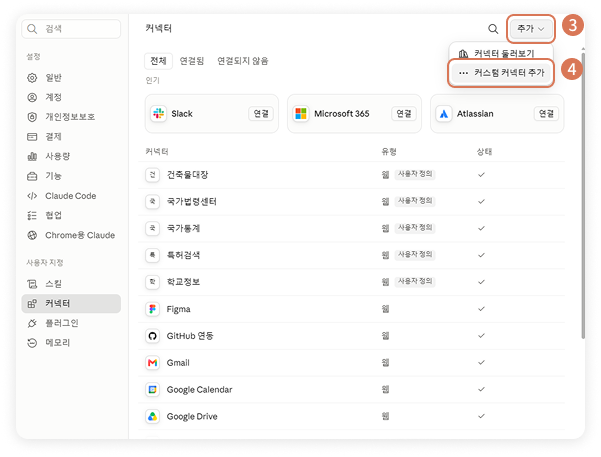Click the search magnifier icon beside 추가
Screen dimensions: 601x457
coord(493,29)
